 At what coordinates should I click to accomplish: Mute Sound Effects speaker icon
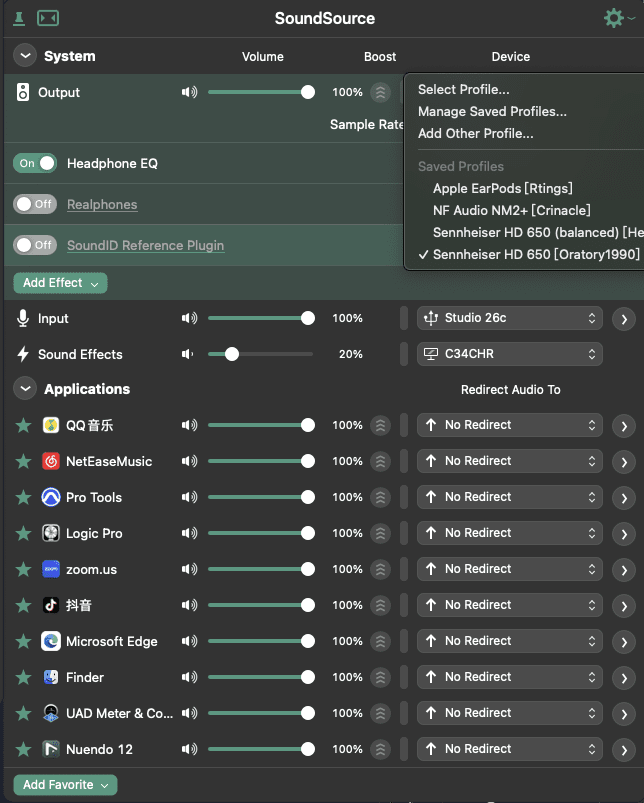pos(187,354)
